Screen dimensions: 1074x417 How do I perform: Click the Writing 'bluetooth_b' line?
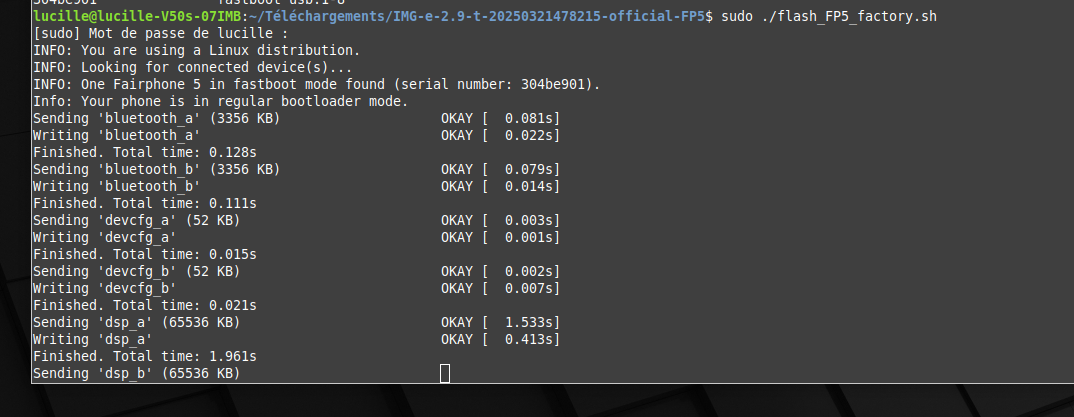click(297, 186)
